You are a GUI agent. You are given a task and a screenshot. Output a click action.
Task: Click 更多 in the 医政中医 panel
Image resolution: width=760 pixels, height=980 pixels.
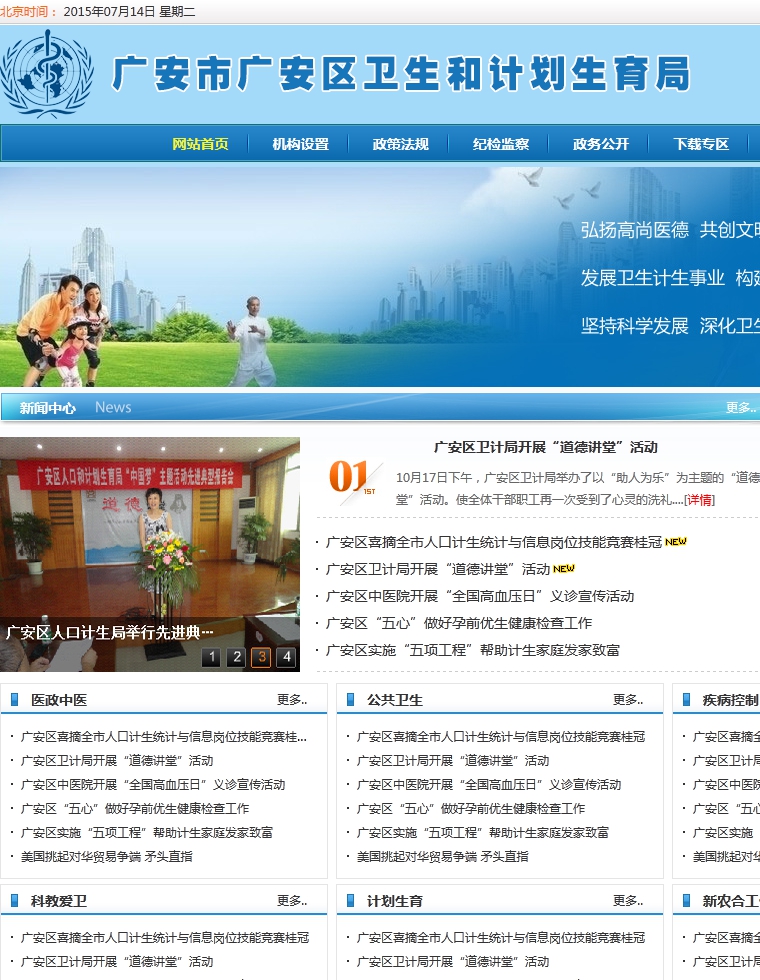tap(292, 700)
